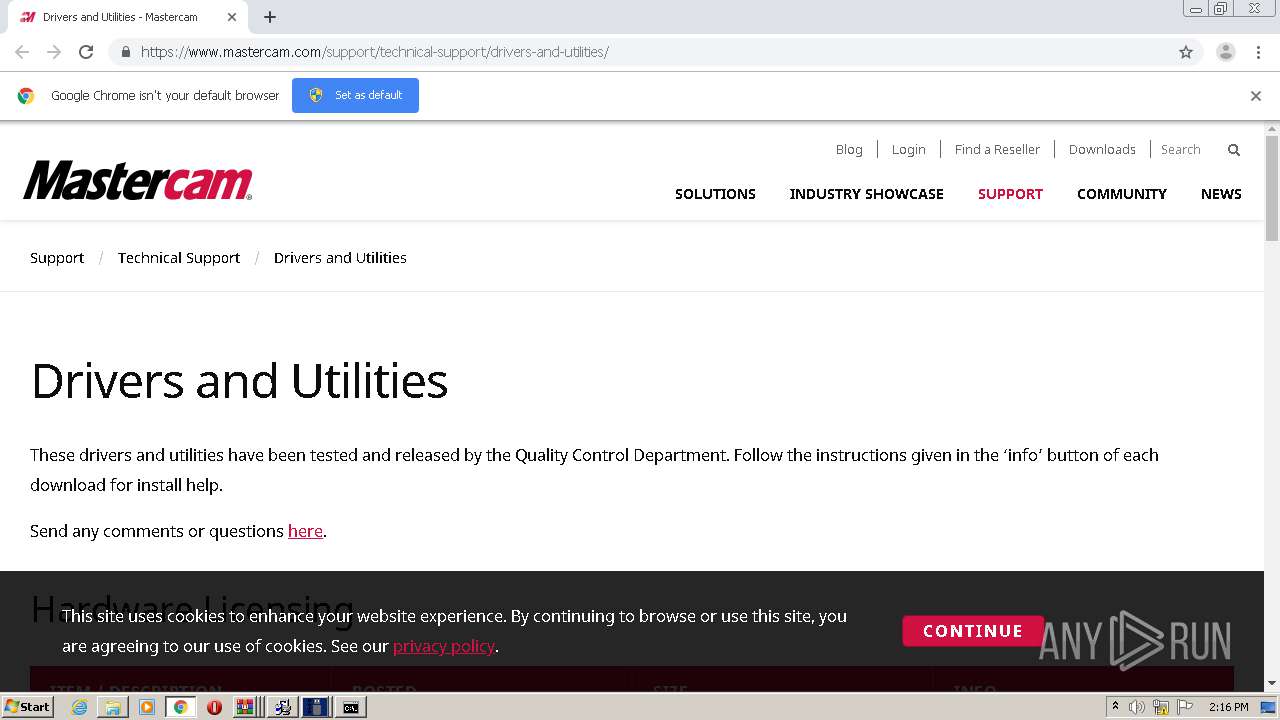
Task: Open Windows Explorer from the taskbar
Action: click(113, 707)
